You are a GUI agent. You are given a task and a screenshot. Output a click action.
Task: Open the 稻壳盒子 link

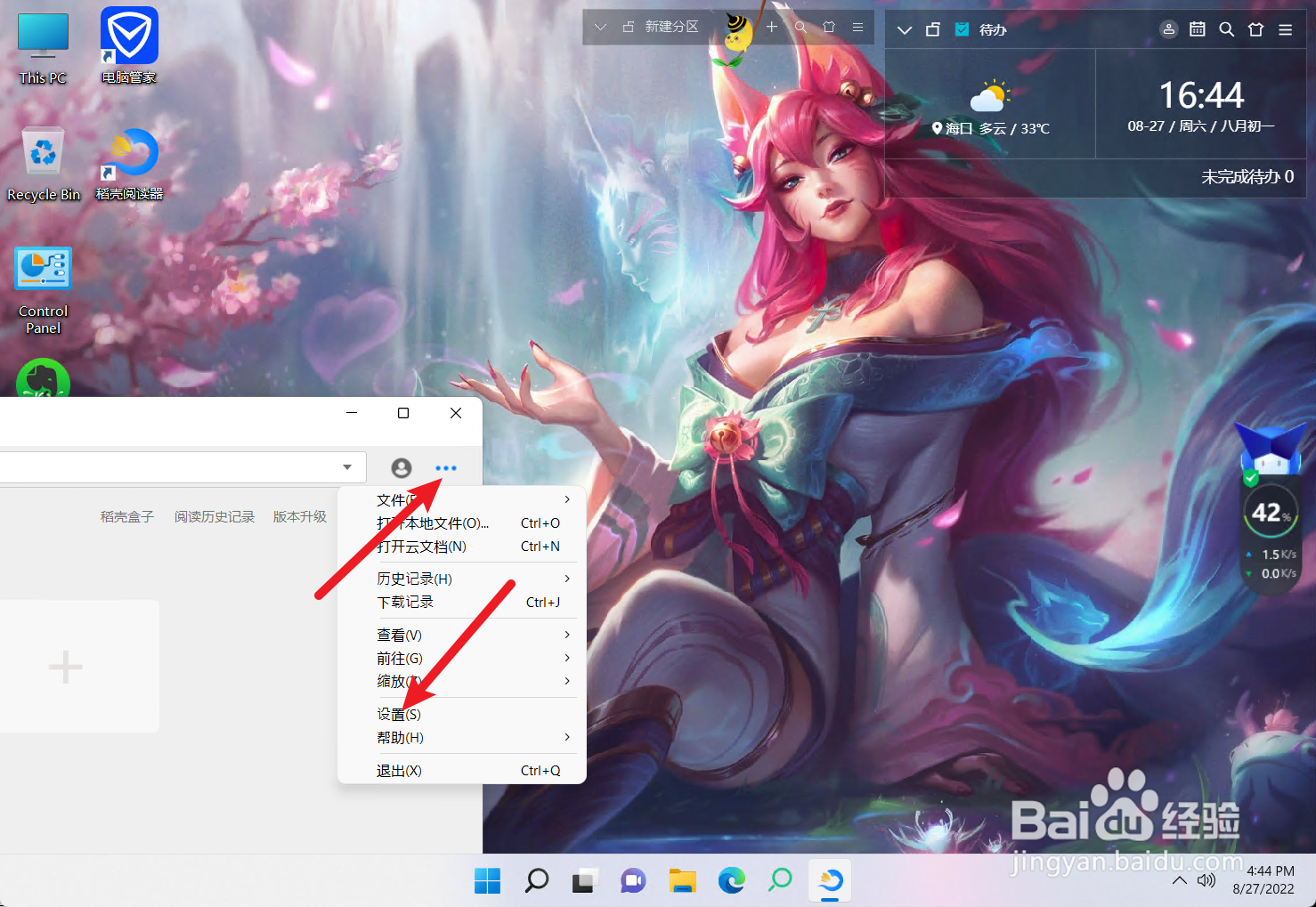[127, 516]
